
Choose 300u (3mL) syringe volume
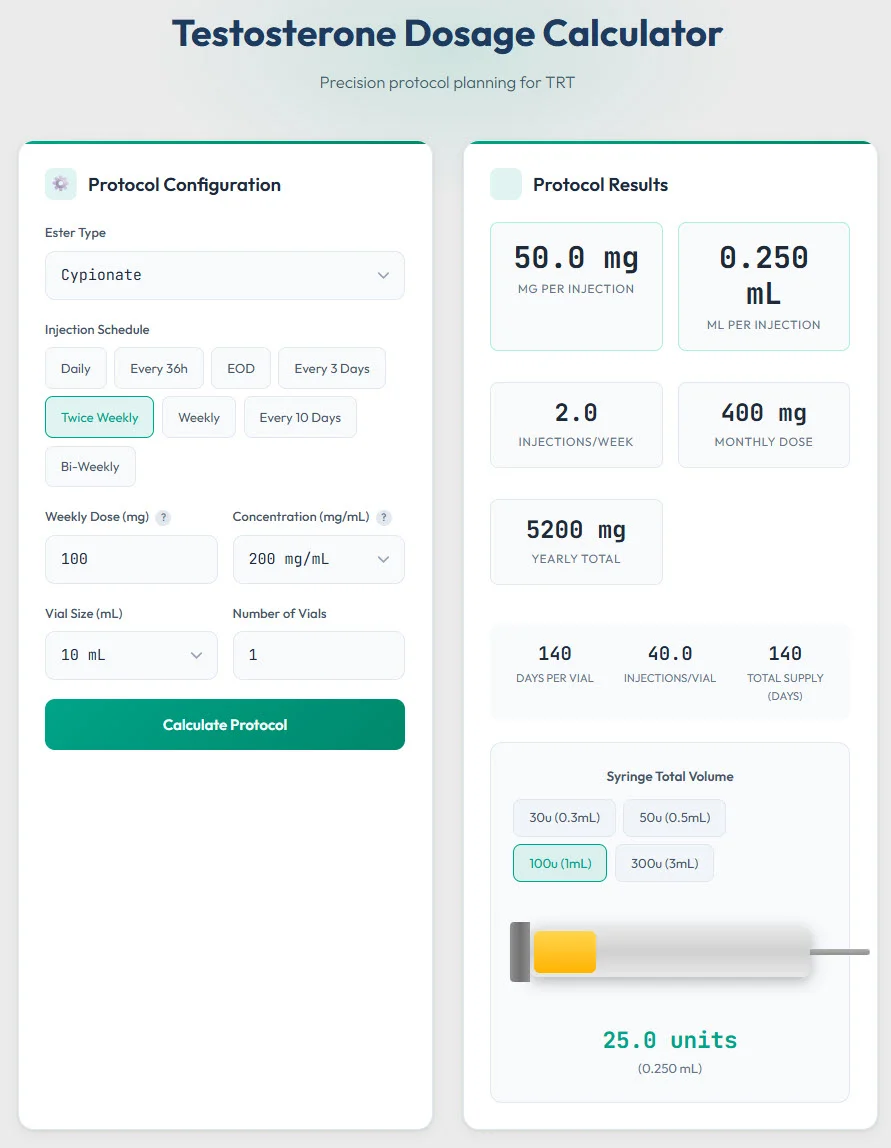pyautogui.click(x=664, y=862)
